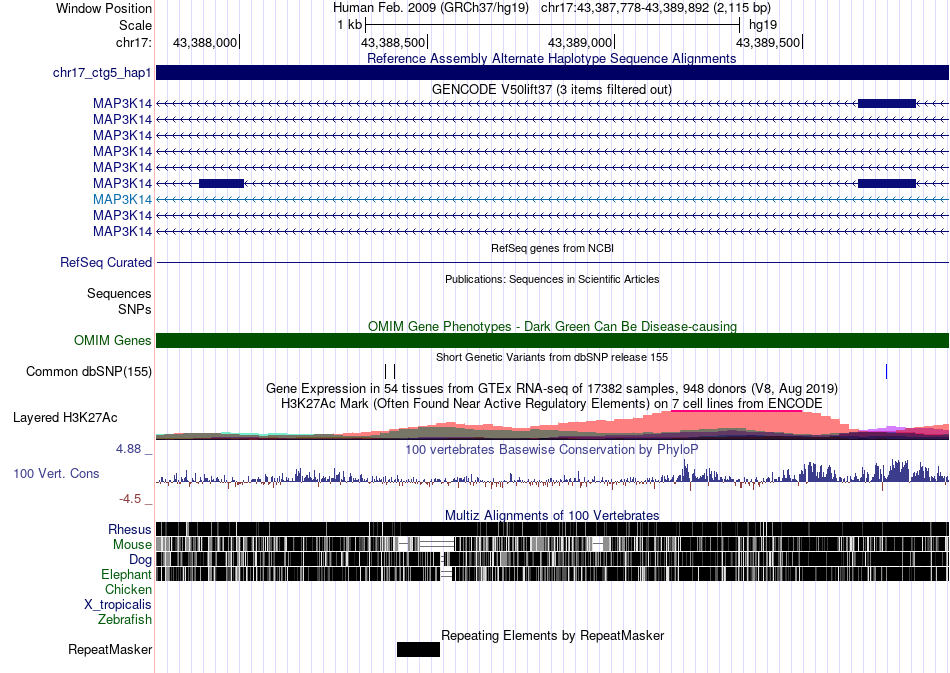
Task: Click the 'Common dbSNP(155)' label
Action: [x=88, y=371]
